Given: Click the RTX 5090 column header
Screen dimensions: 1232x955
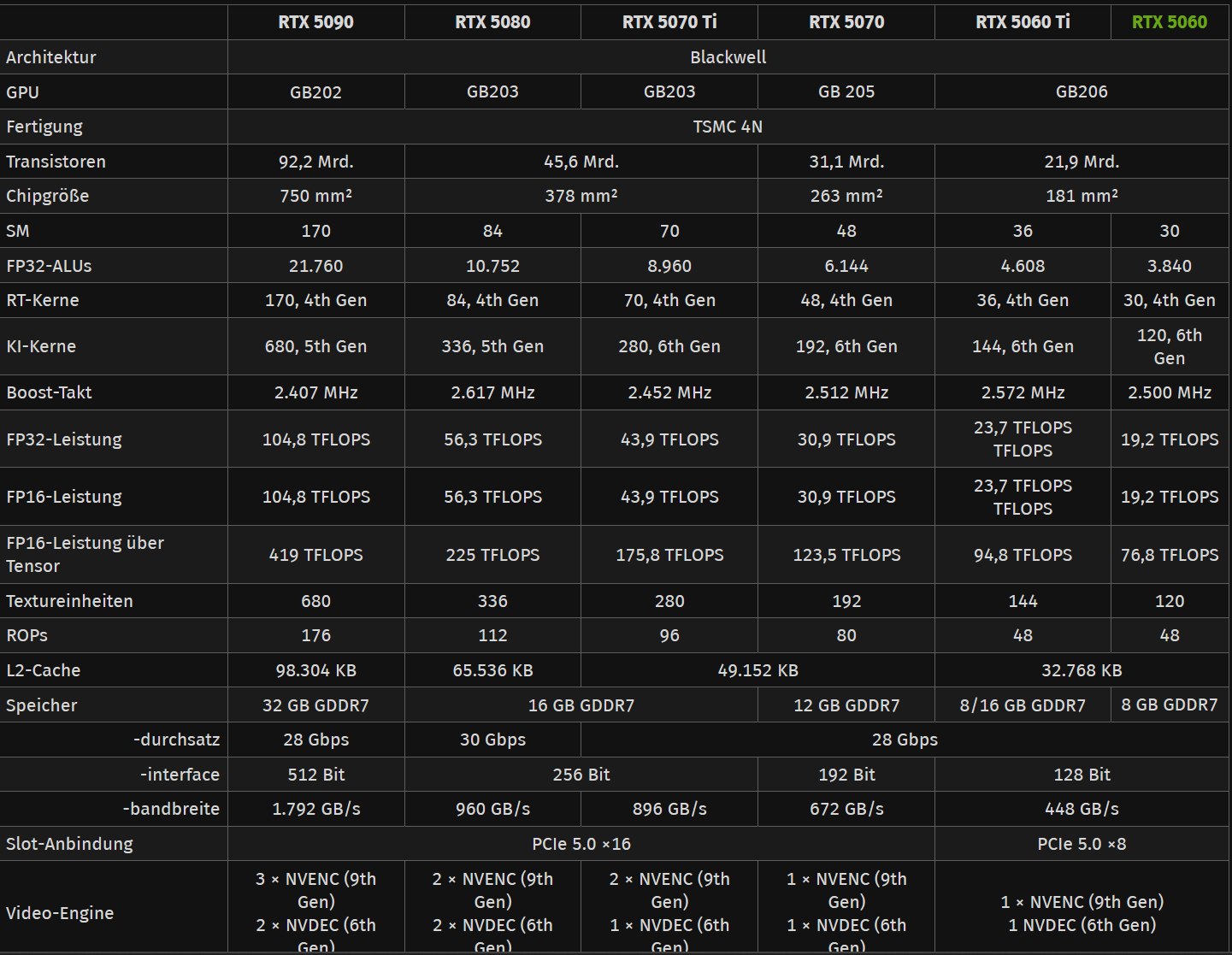Looking at the screenshot, I should click(x=315, y=22).
